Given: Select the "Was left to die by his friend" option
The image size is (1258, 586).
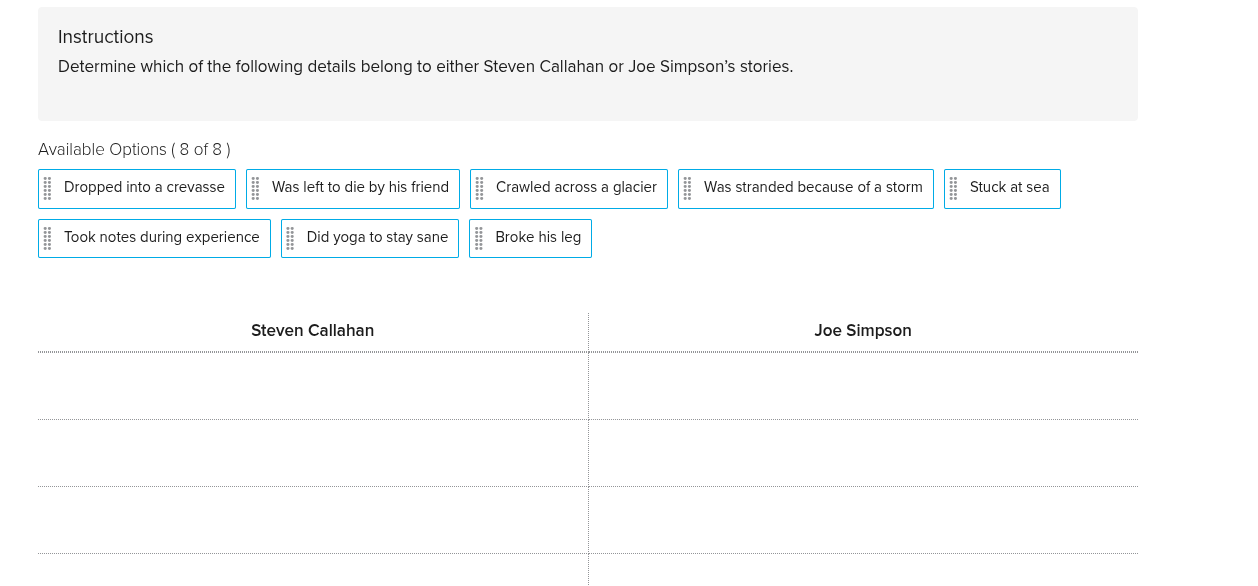Looking at the screenshot, I should [360, 188].
